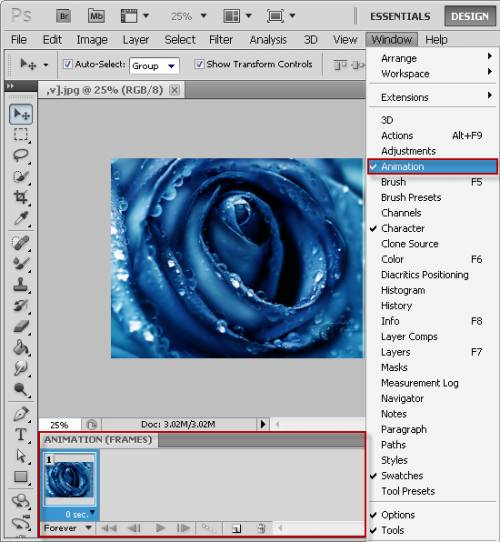This screenshot has width=500, height=542.
Task: Select frame 1 thumbnail in Animation panel
Action: coord(70,481)
